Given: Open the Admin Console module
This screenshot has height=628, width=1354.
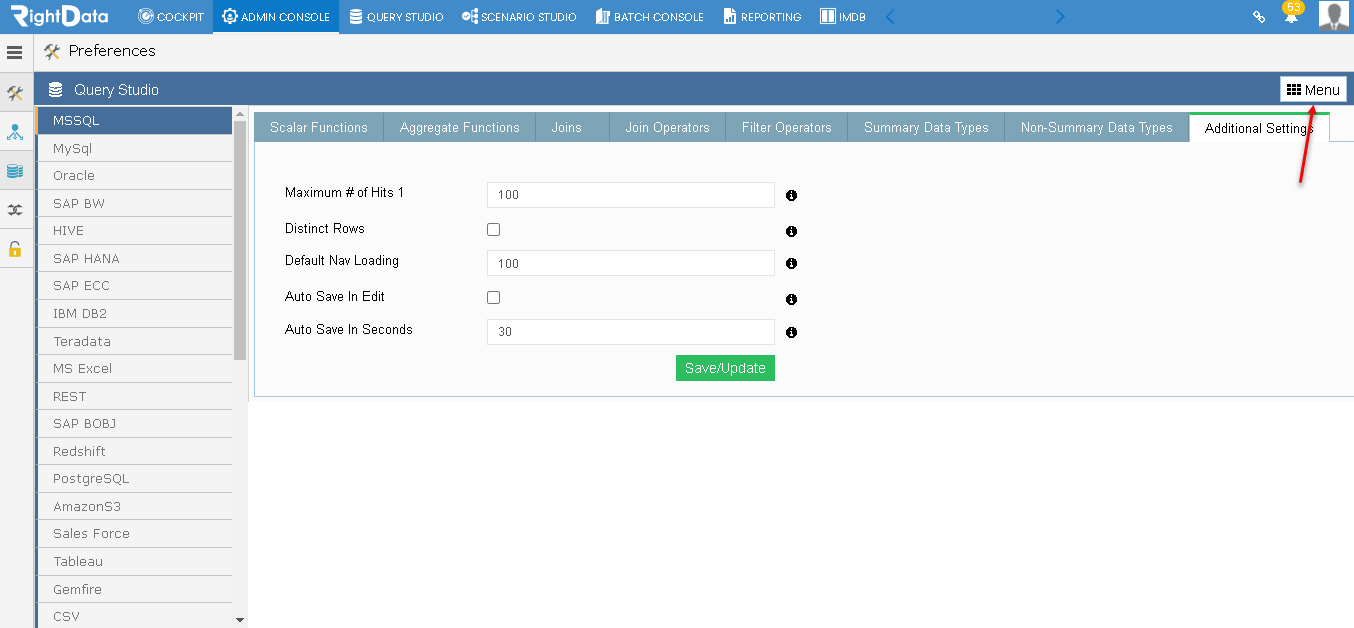Looking at the screenshot, I should click(x=276, y=17).
